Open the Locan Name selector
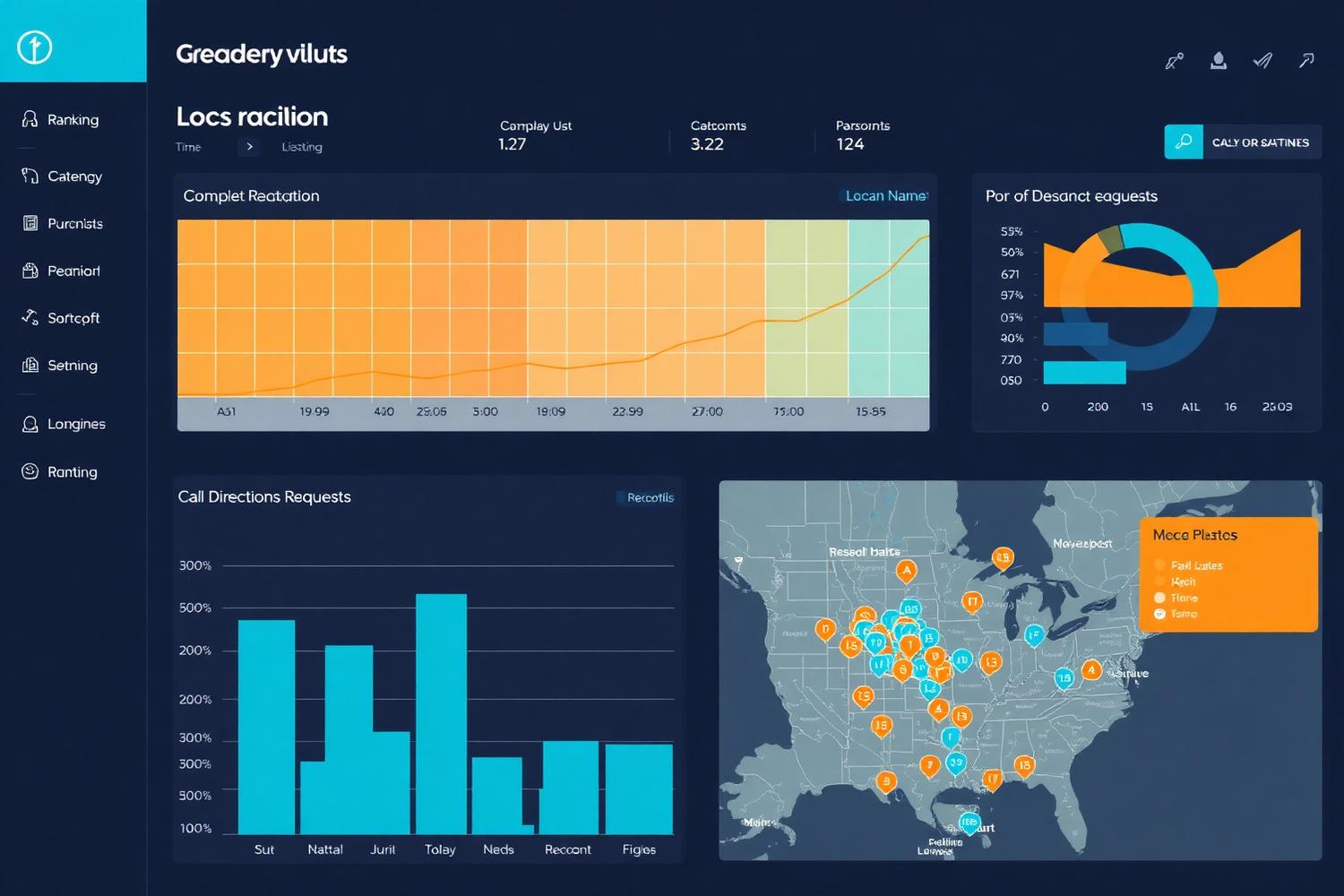 tap(886, 195)
